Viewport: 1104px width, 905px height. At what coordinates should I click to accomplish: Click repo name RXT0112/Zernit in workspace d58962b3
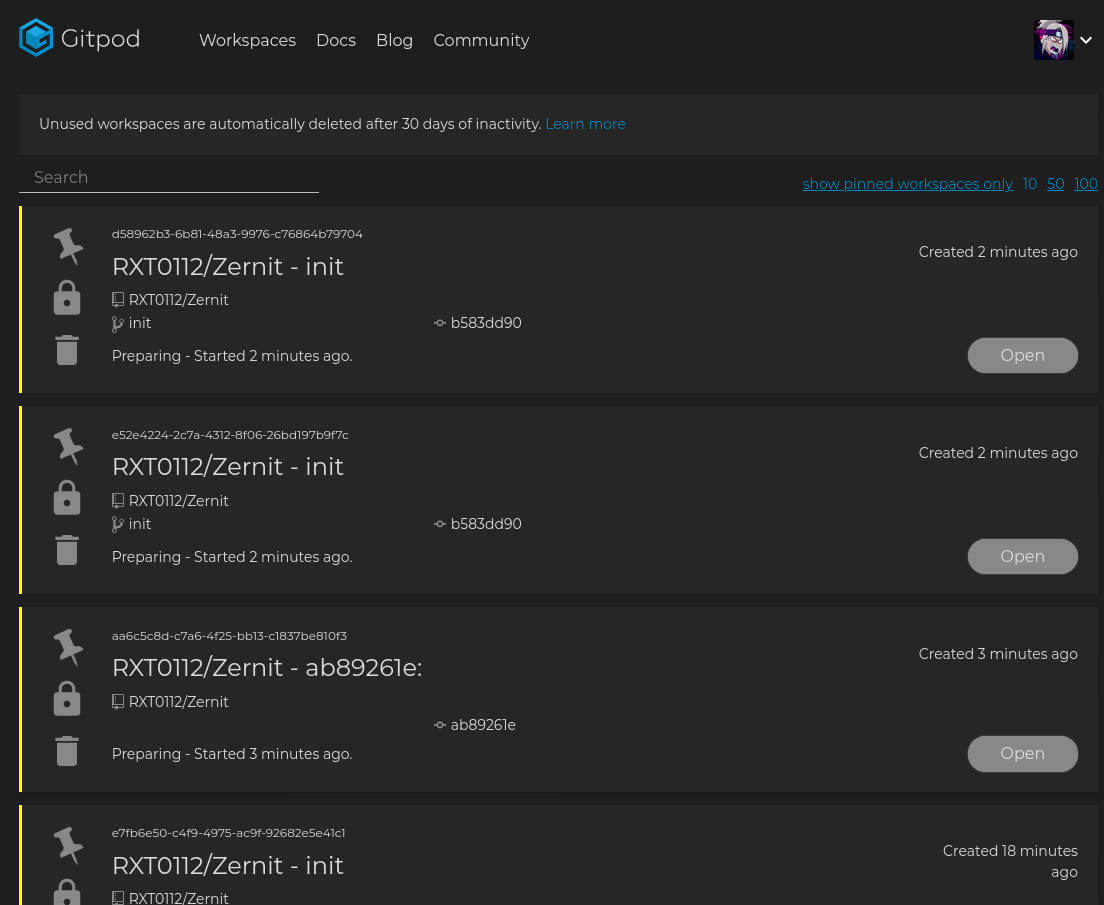pyautogui.click(x=178, y=300)
